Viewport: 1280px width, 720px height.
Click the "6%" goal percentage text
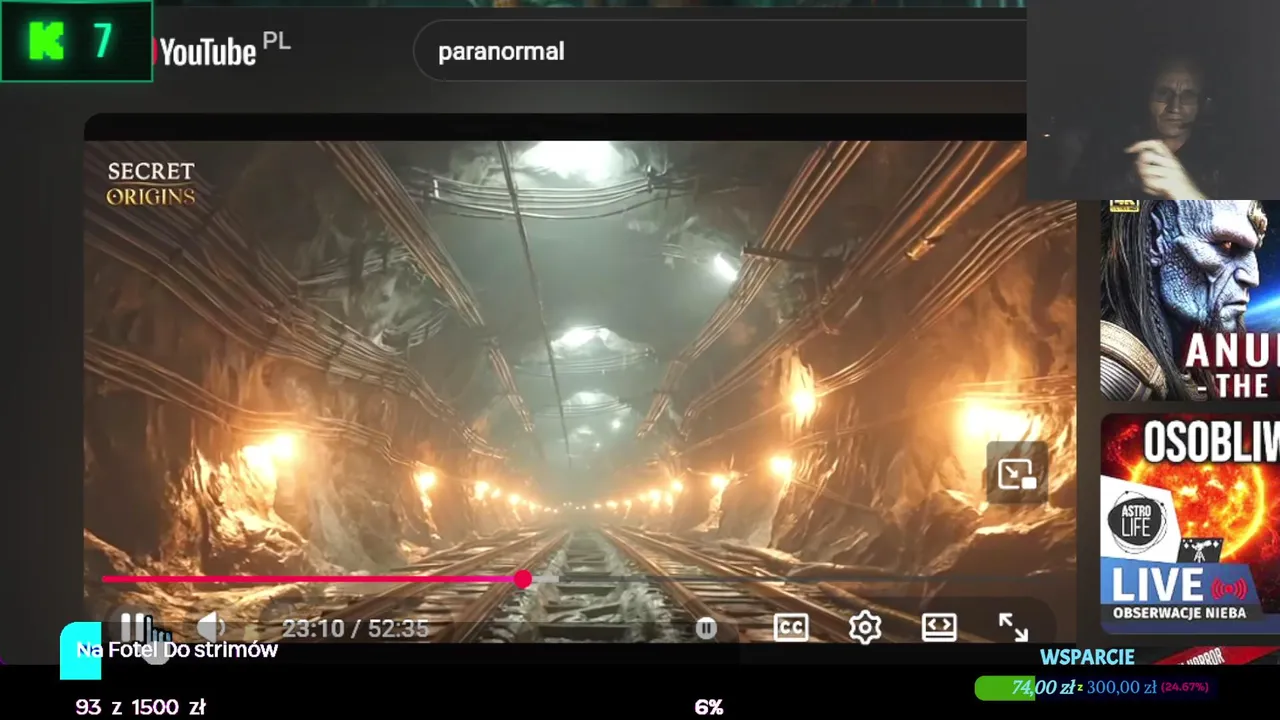click(709, 707)
